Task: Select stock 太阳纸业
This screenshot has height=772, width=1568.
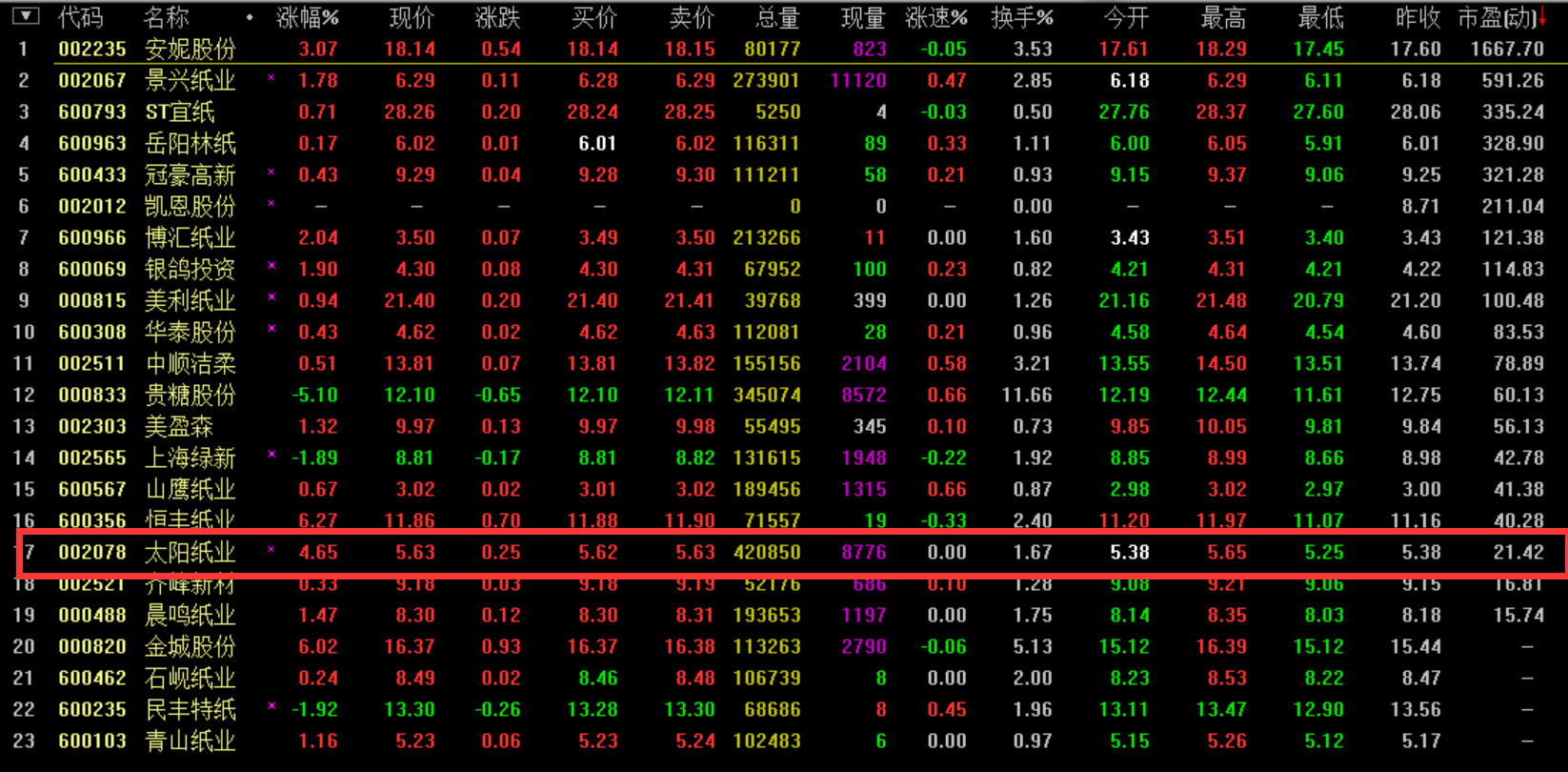Action: point(190,552)
